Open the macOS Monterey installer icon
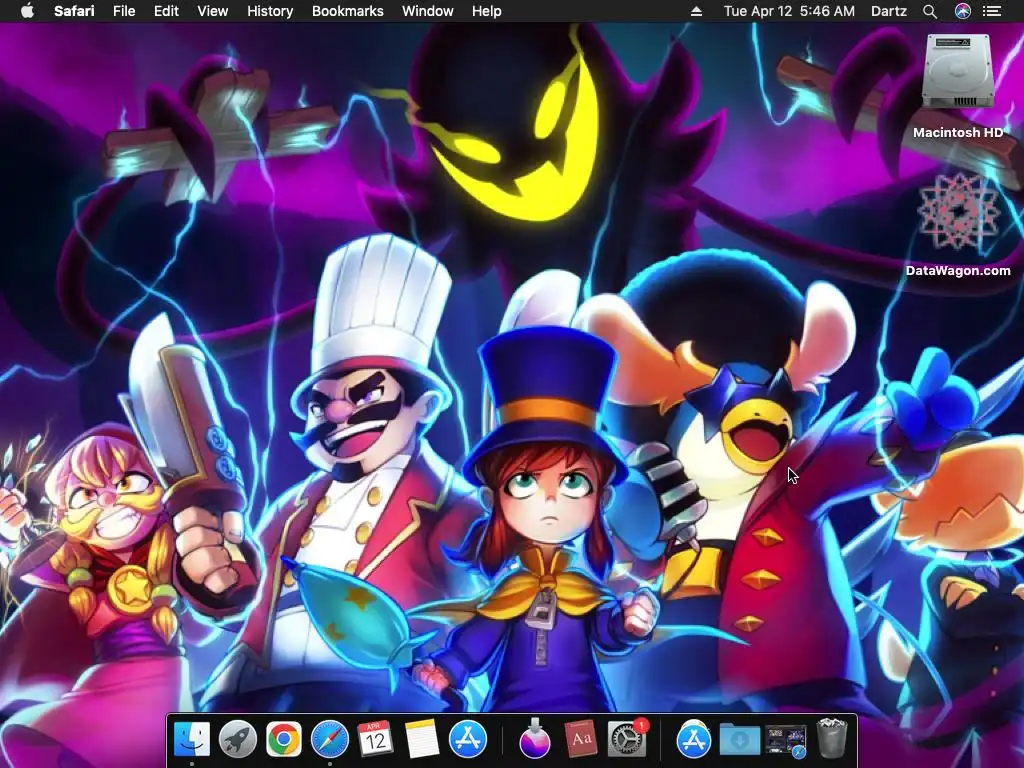1024x768 pixels. tap(535, 738)
